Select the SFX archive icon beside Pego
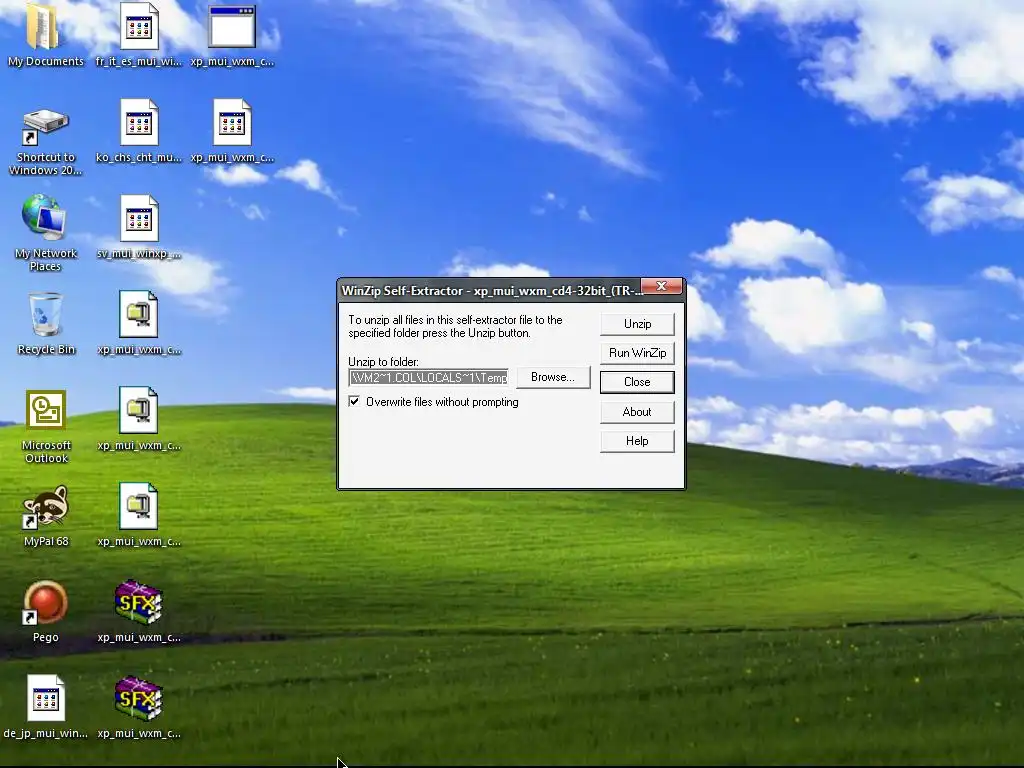The image size is (1024, 768). [x=138, y=602]
